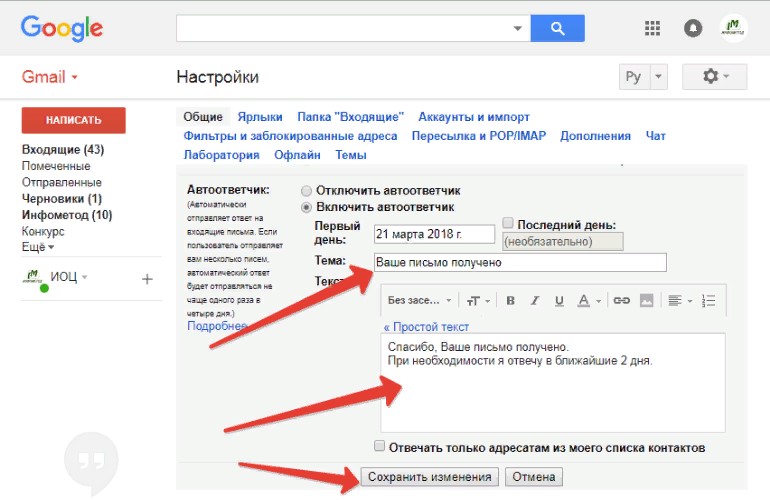Click the blue search magnifier button

pos(557,28)
